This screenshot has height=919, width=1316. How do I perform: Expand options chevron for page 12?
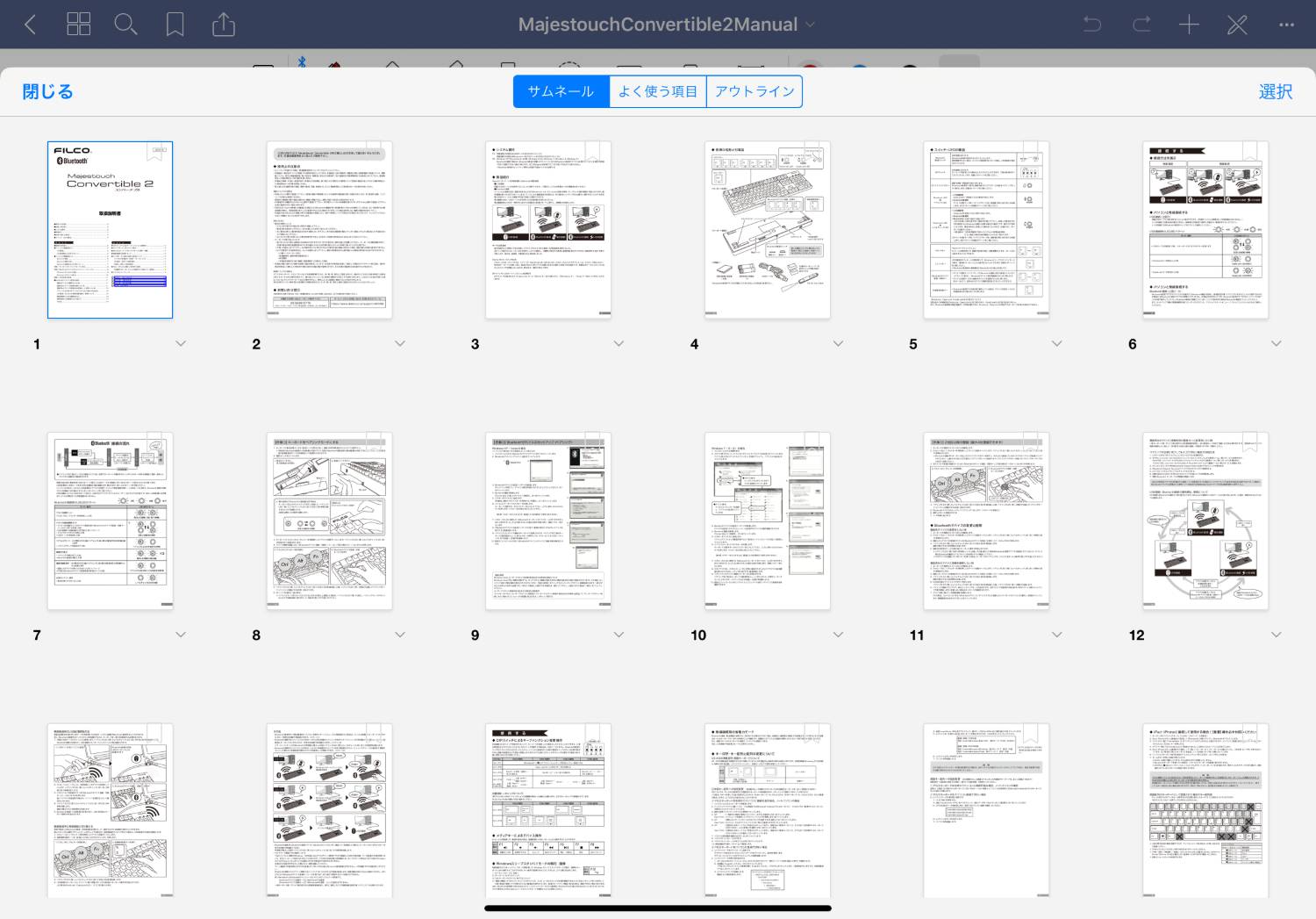click(1276, 634)
